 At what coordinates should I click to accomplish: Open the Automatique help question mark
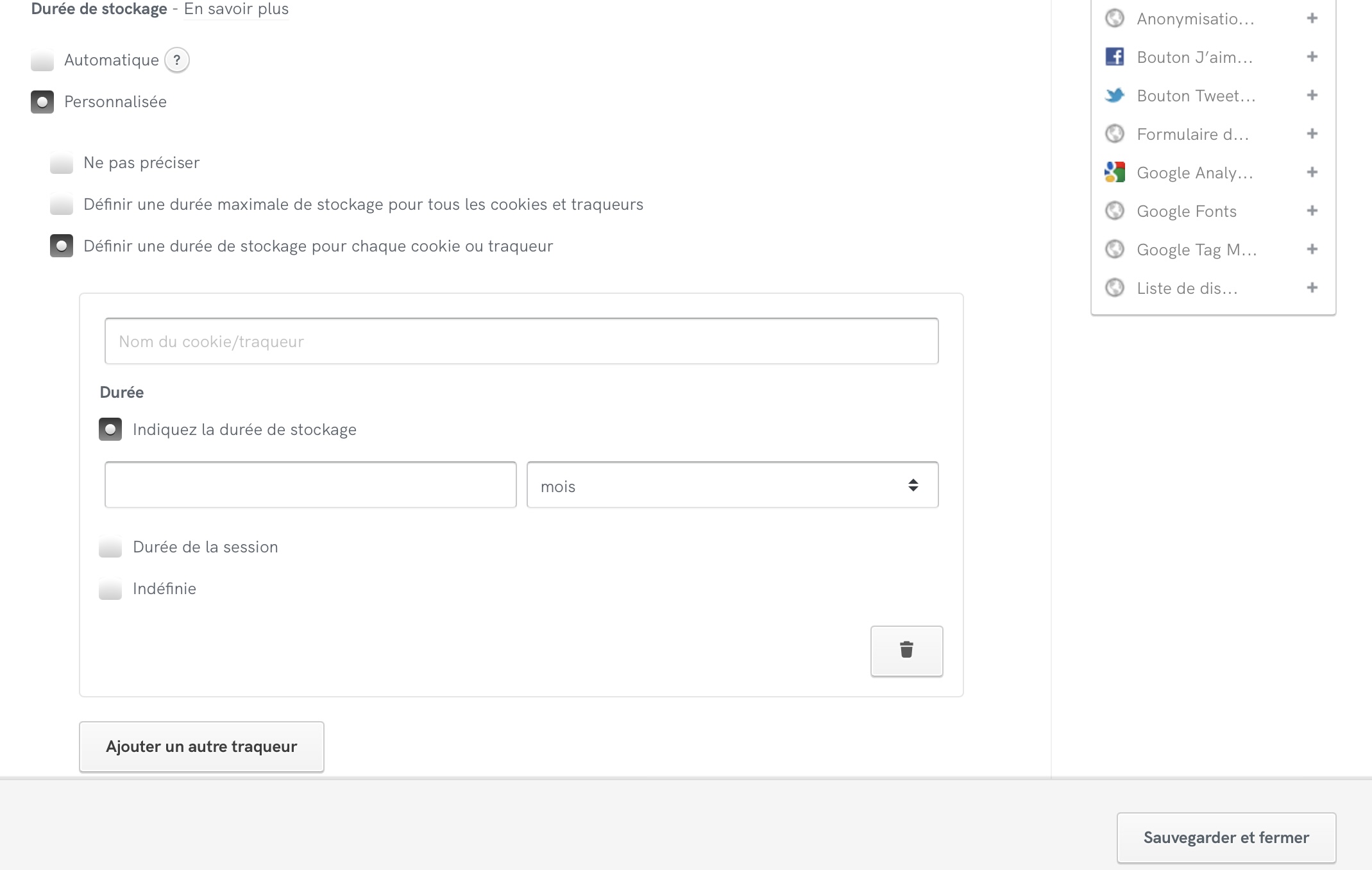tap(176, 60)
